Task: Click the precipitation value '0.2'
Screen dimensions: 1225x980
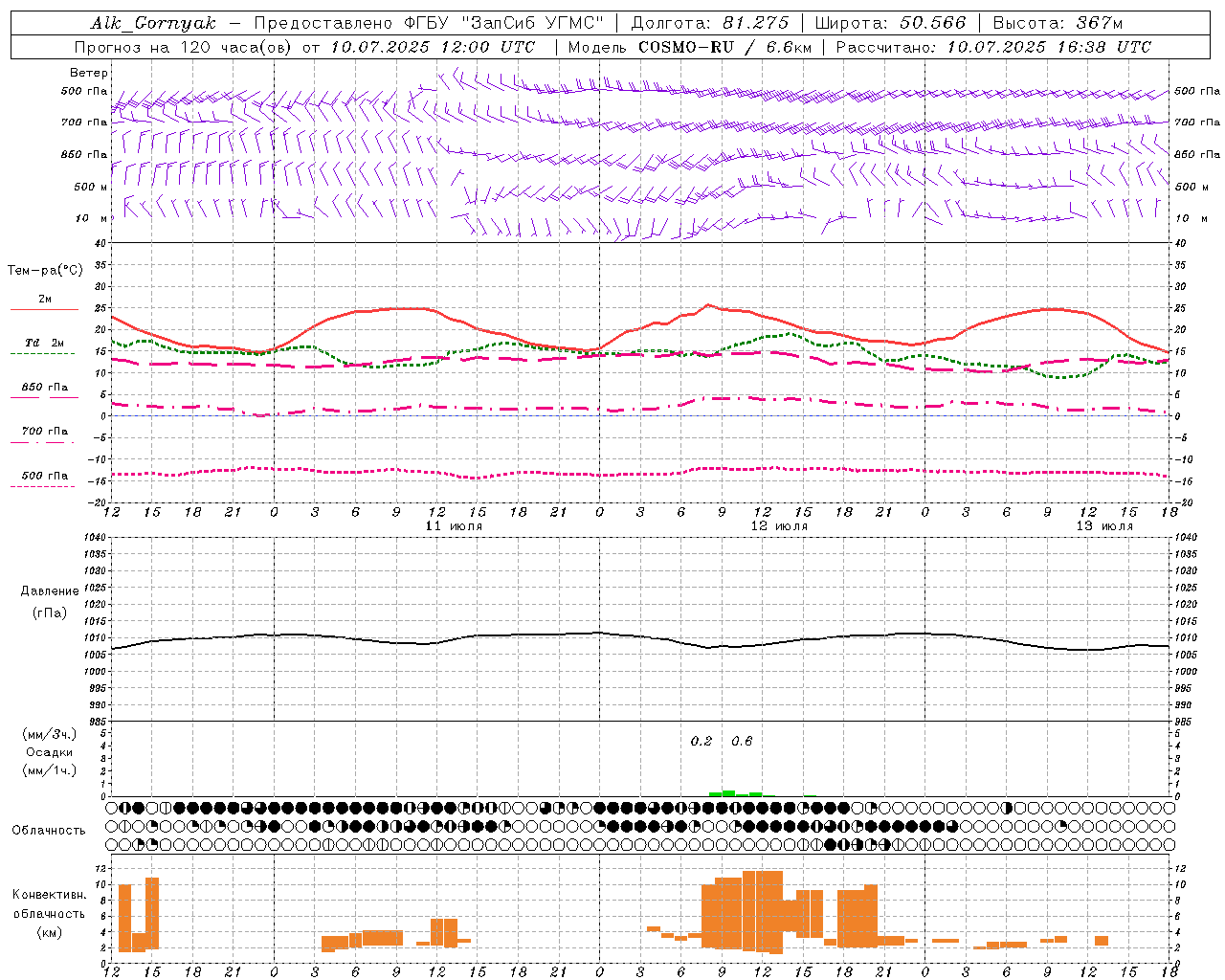Action: [702, 741]
